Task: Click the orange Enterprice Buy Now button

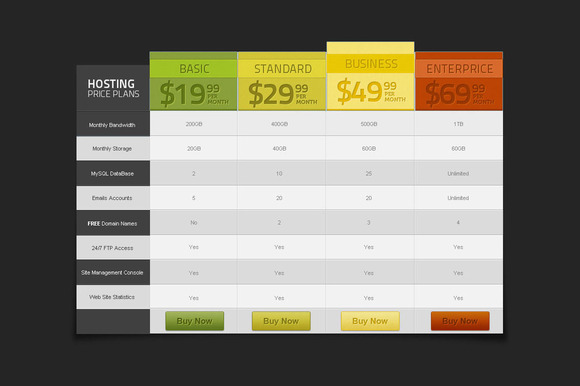Action: [x=460, y=321]
